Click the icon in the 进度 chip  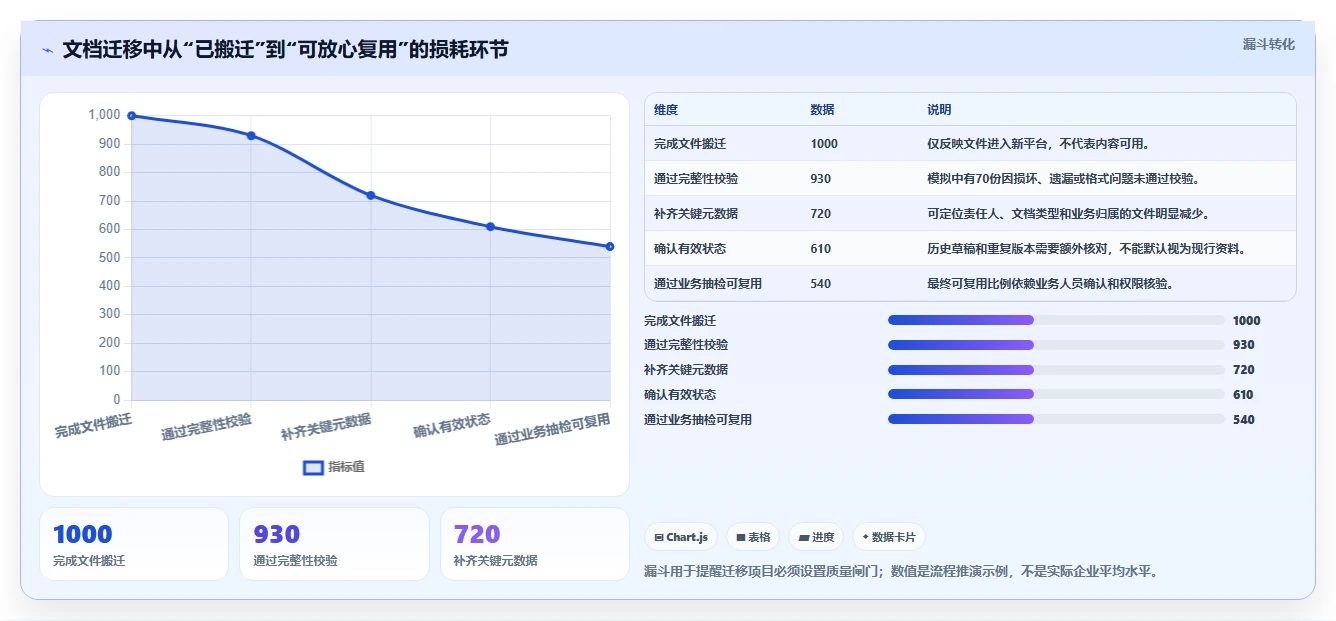pyautogui.click(x=804, y=537)
